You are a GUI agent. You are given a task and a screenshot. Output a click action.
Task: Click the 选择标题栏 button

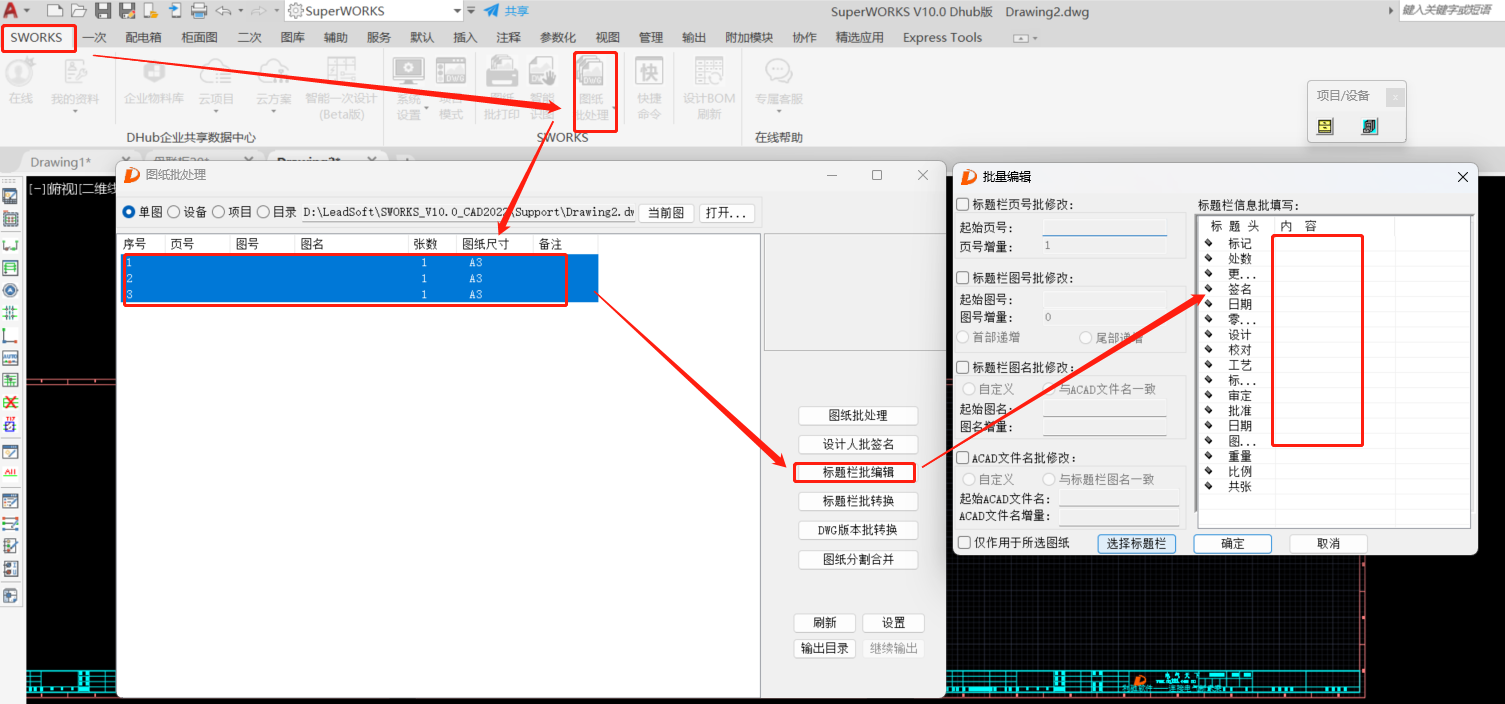(1136, 543)
